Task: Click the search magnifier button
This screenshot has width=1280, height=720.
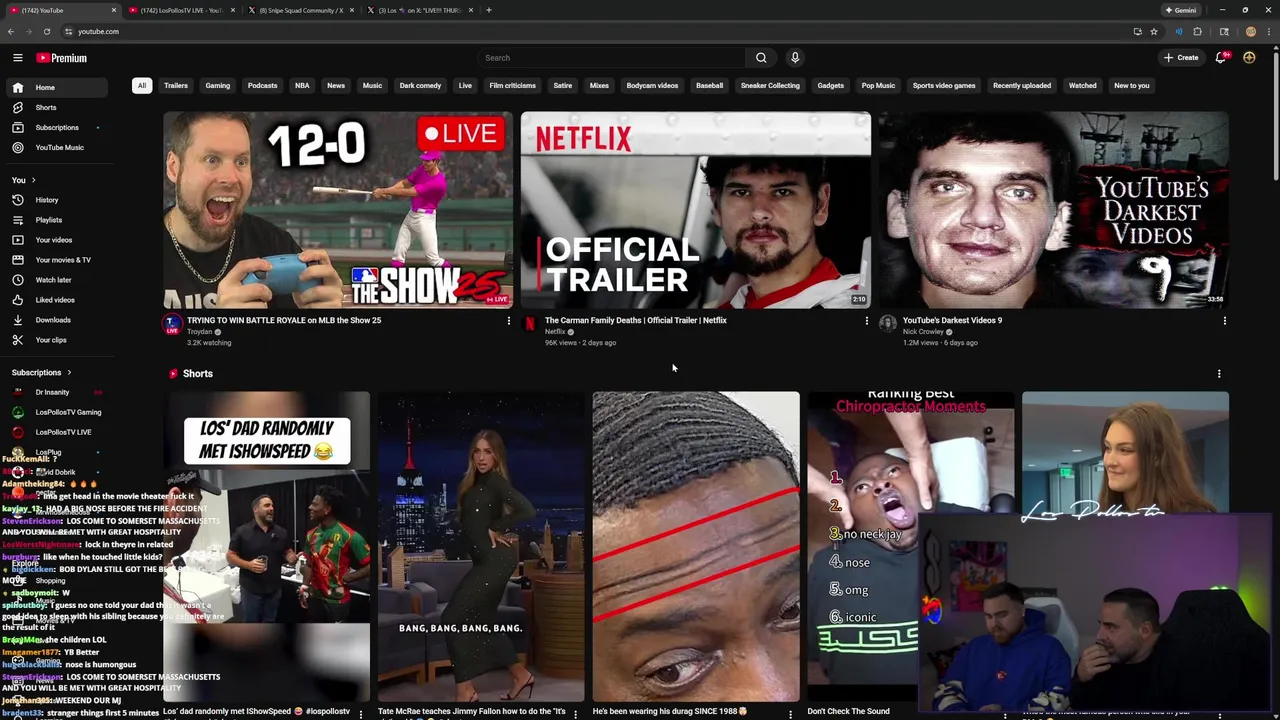Action: tap(761, 58)
